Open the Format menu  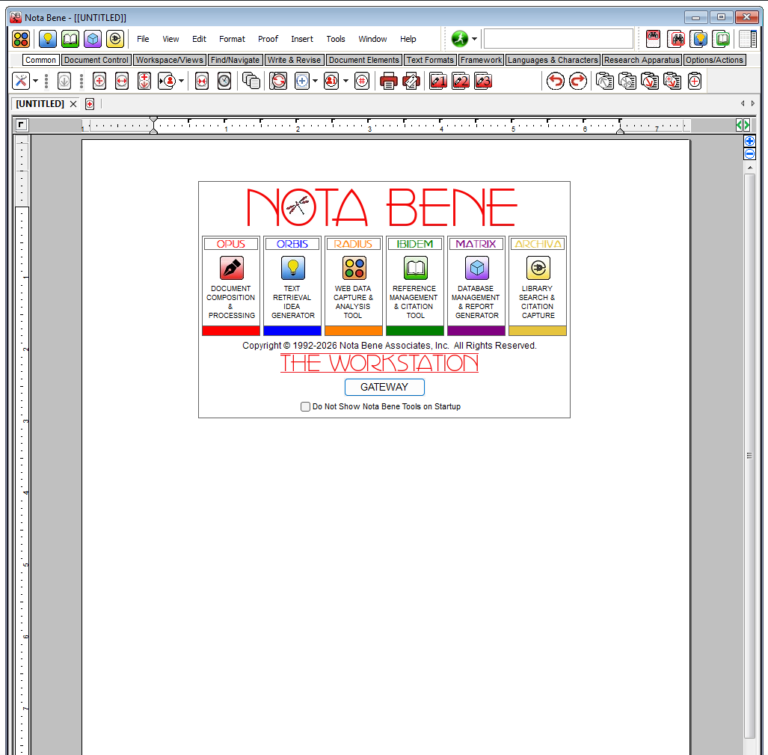[x=232, y=39]
